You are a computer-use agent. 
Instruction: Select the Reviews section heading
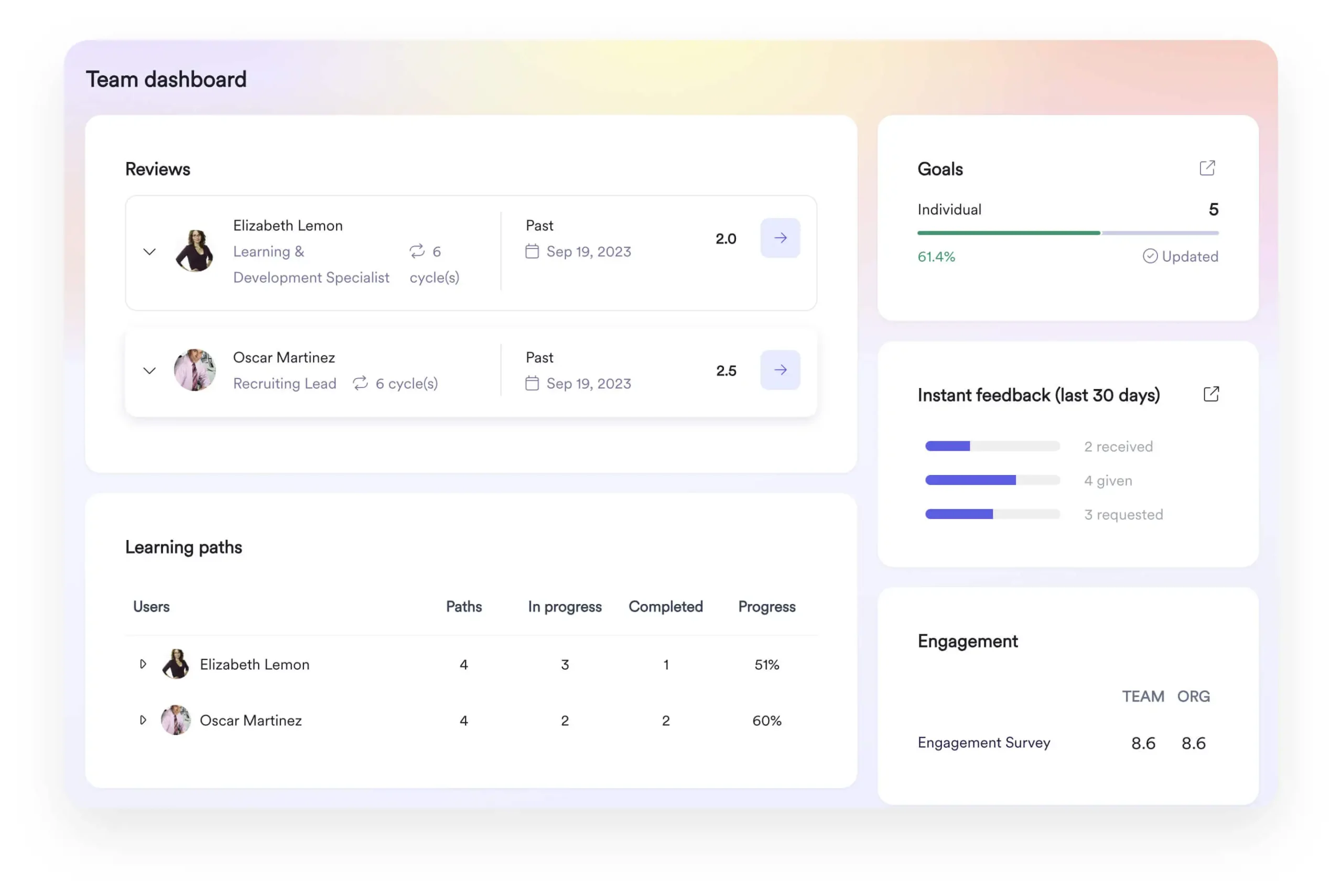point(158,169)
